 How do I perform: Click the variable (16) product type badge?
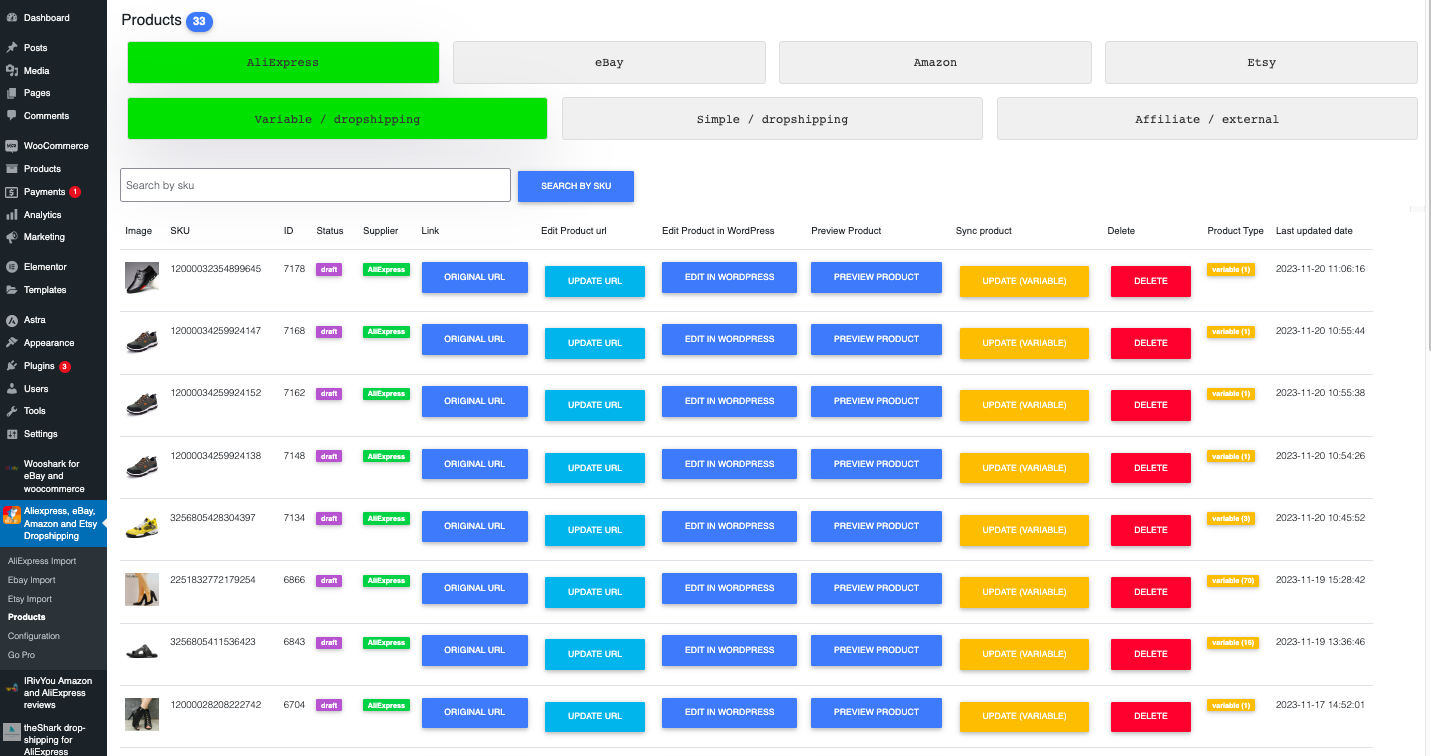[1233, 642]
